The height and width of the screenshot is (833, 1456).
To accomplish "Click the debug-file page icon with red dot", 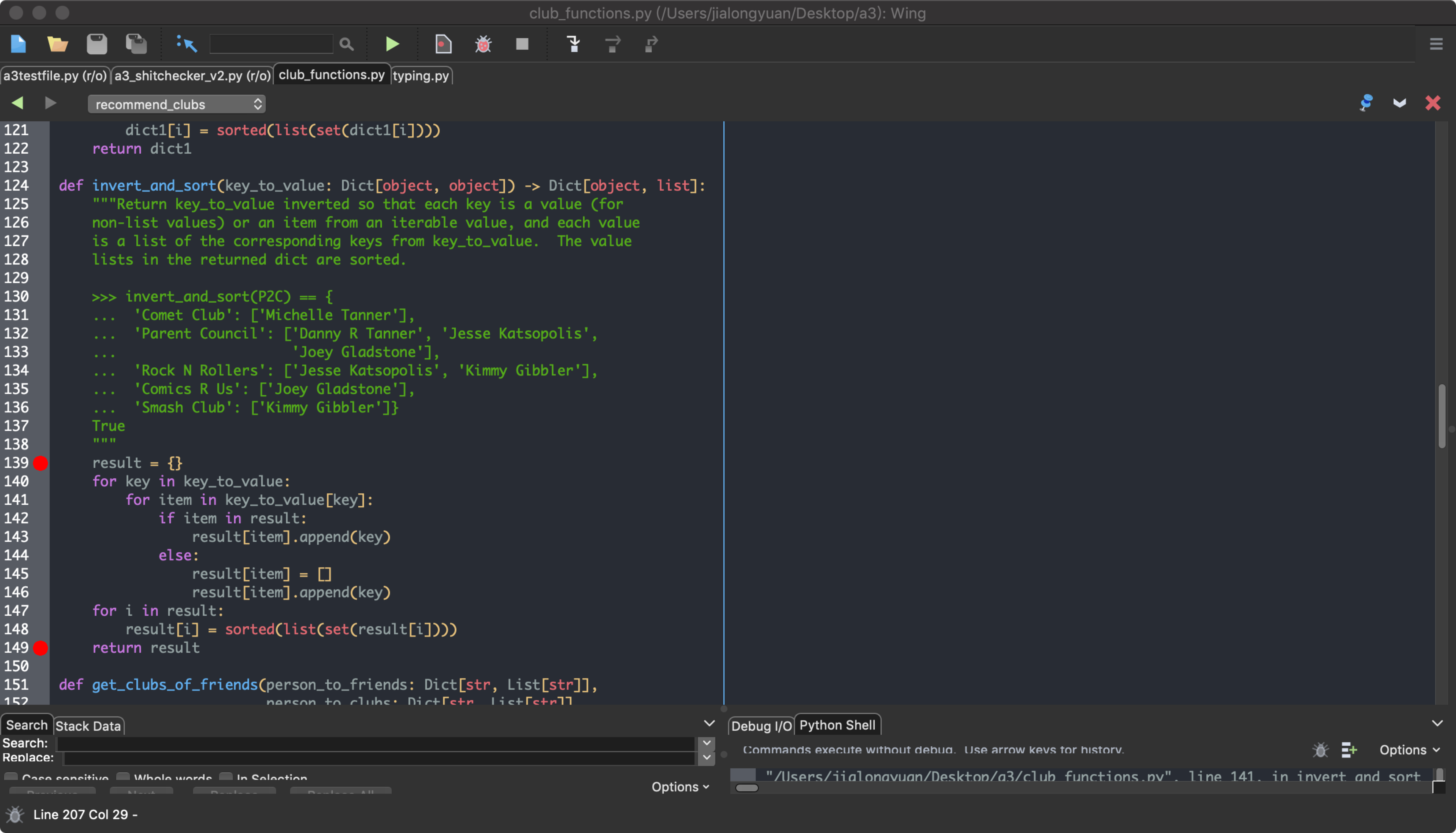I will tap(443, 44).
